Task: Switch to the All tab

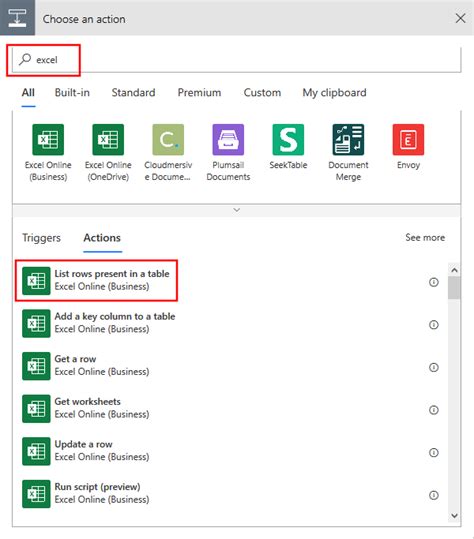Action: [x=28, y=92]
